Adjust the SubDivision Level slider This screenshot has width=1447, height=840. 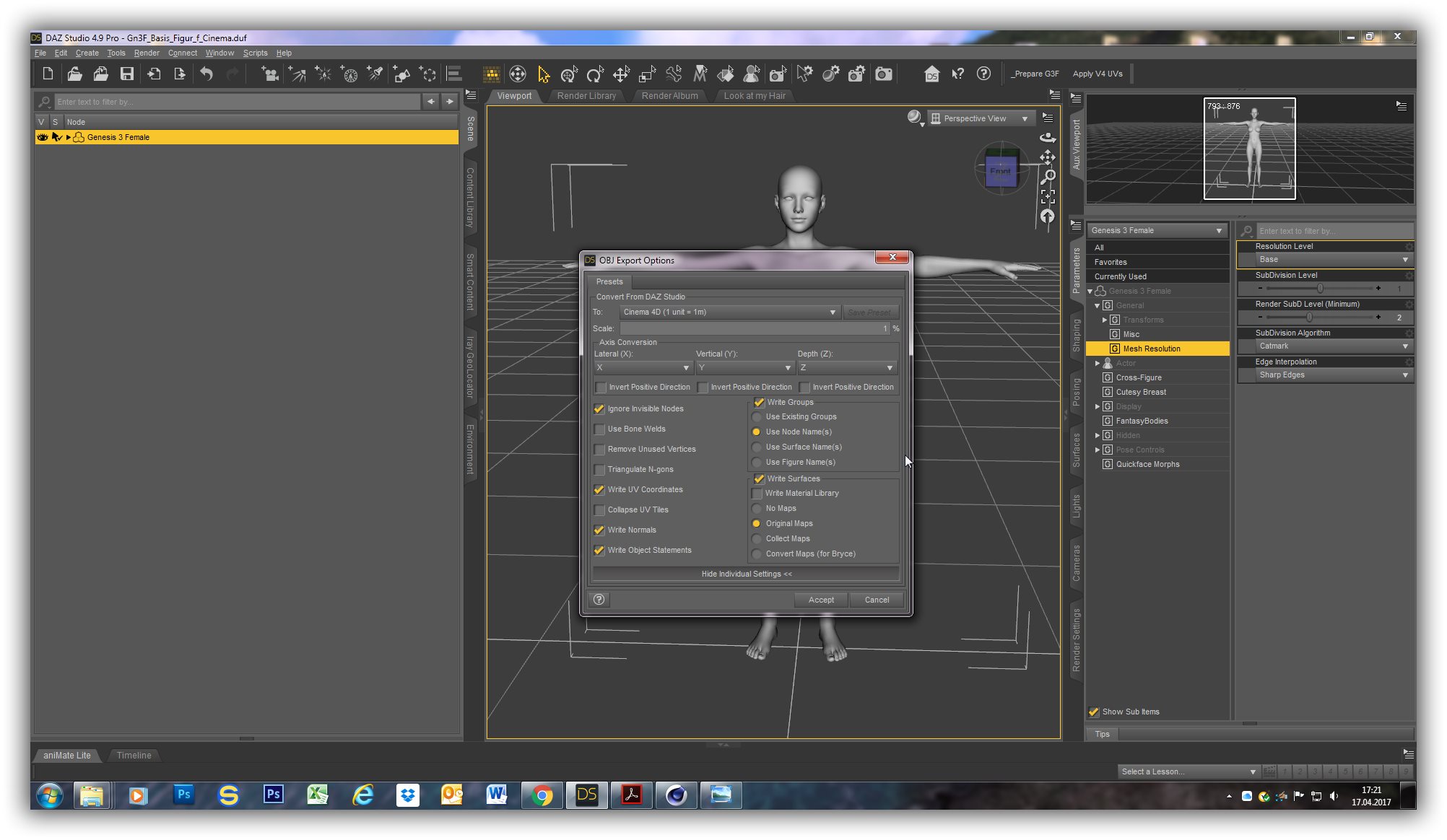(1319, 289)
